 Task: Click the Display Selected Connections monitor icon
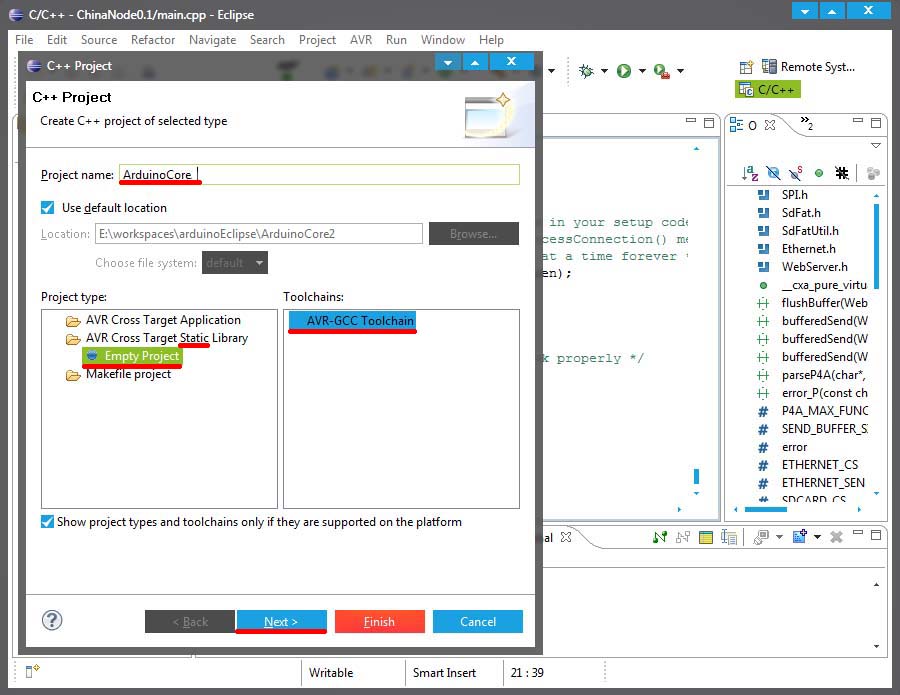click(761, 537)
